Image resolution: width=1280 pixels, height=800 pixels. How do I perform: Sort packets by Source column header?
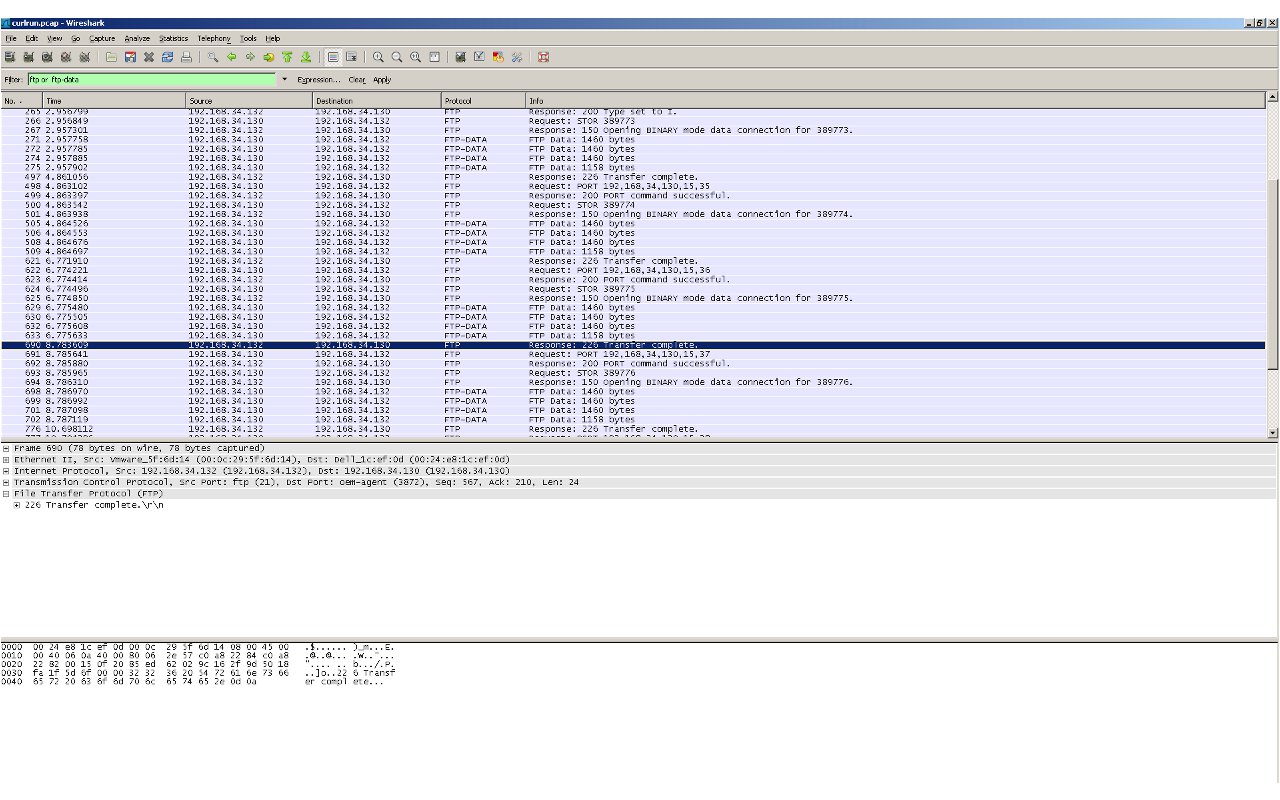click(x=250, y=101)
